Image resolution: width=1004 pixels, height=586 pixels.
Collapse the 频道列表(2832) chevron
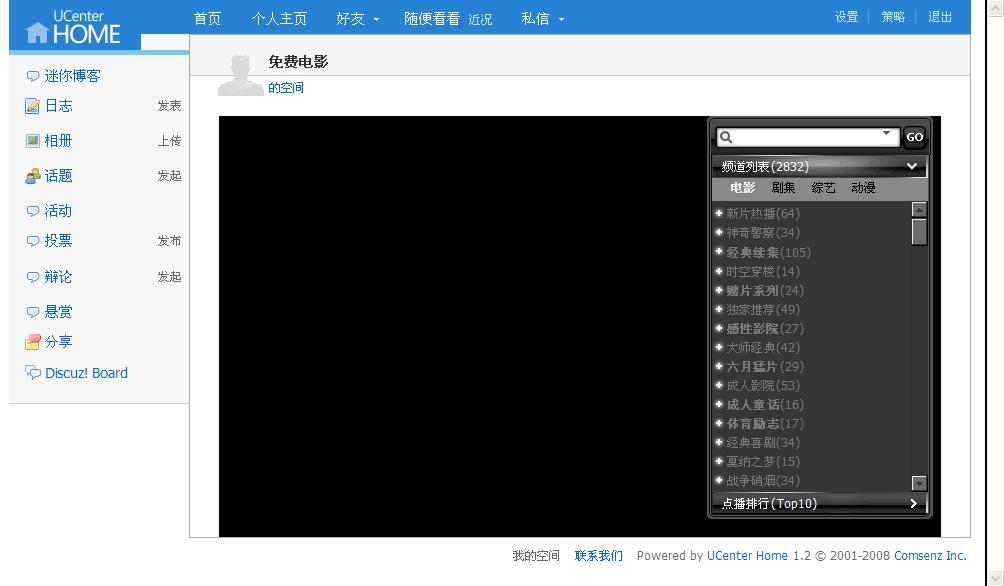tap(912, 167)
